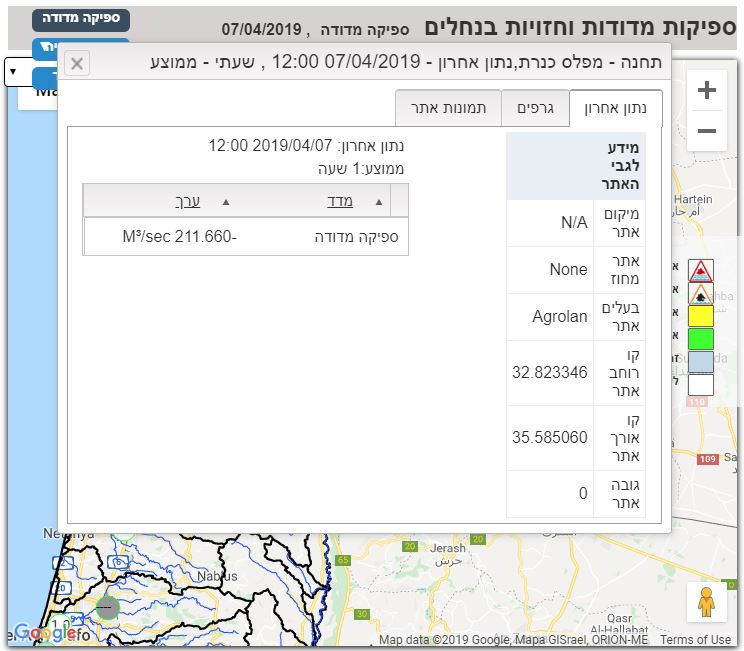Image resolution: width=744 pixels, height=651 pixels.
Task: Select the green legend swatch
Action: point(701,339)
